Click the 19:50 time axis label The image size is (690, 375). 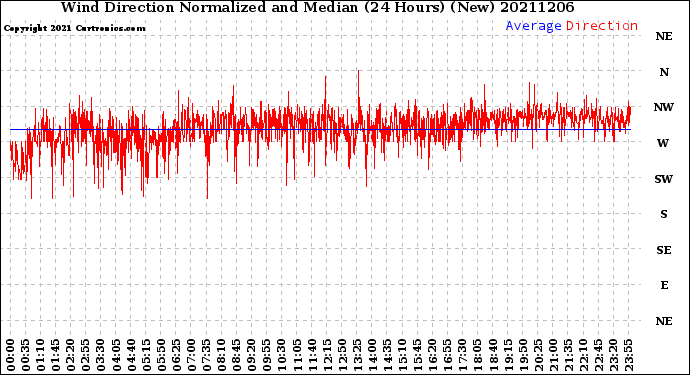click(x=523, y=355)
